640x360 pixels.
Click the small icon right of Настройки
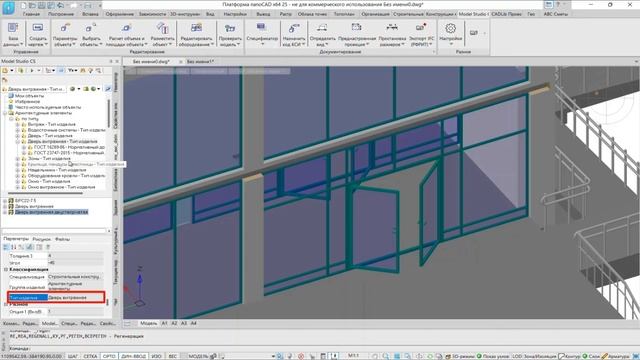(473, 33)
